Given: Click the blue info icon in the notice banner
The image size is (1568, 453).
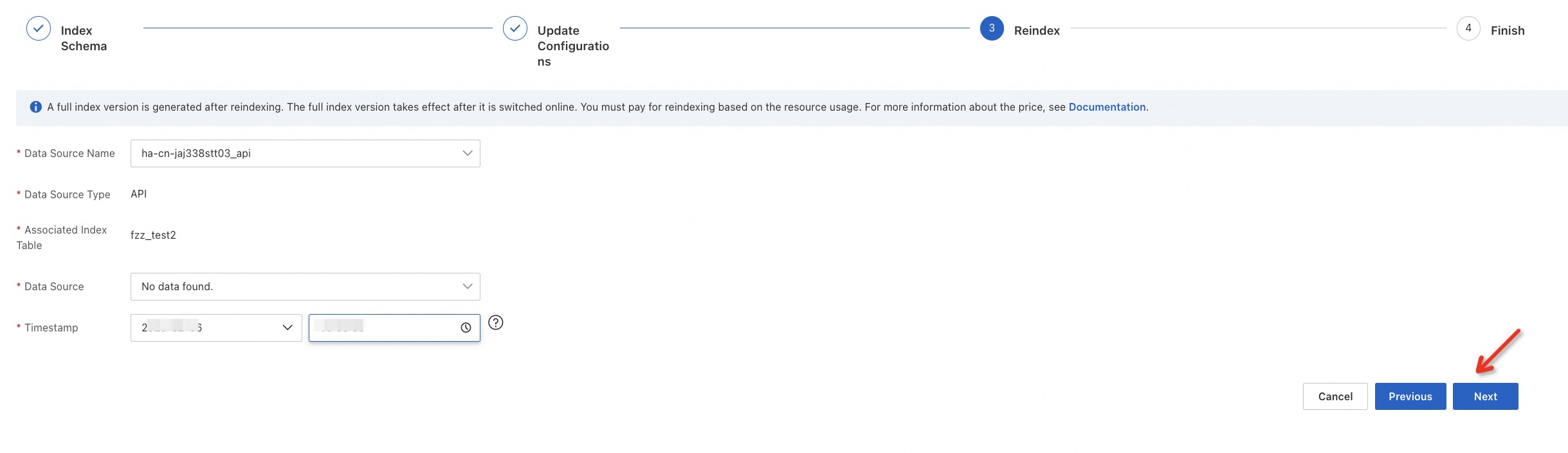Looking at the screenshot, I should tap(36, 107).
